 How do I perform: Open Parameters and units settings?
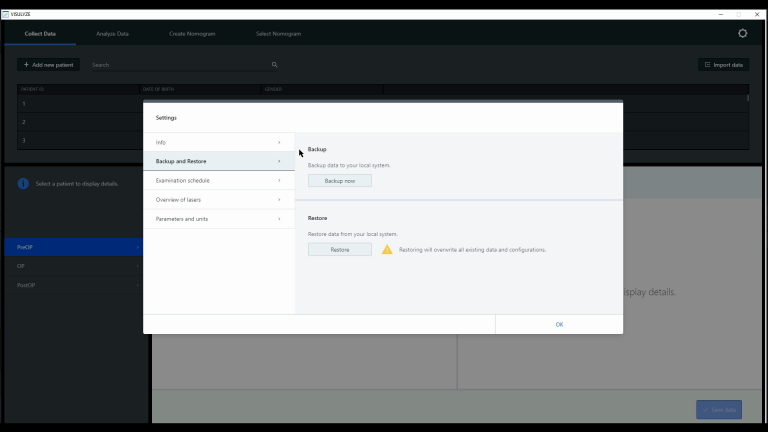tap(218, 218)
